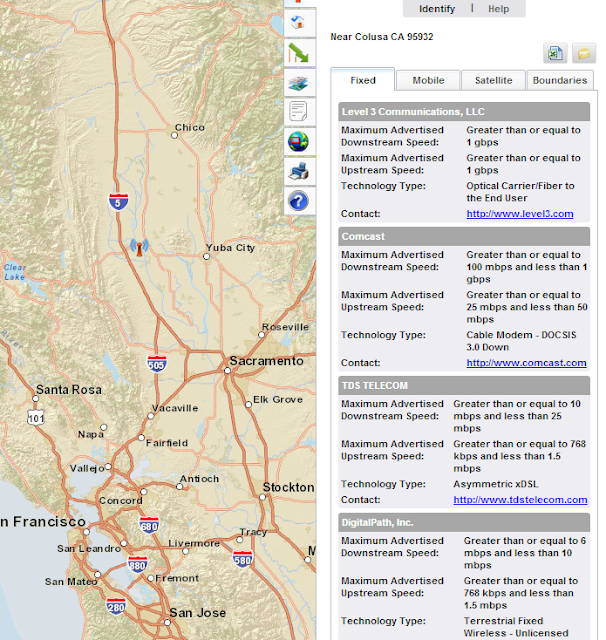Click the TDS TELECOM provider header

coord(464,385)
